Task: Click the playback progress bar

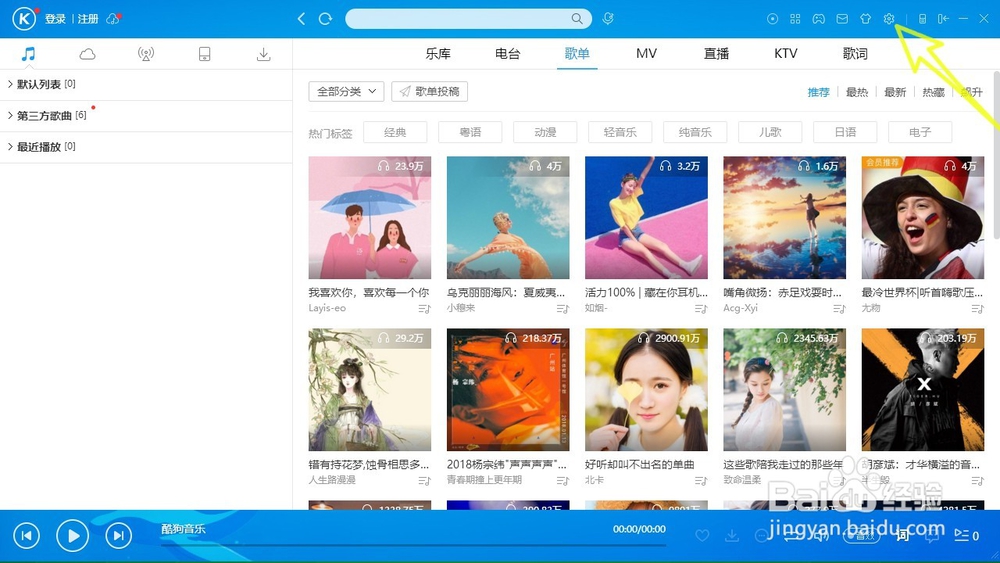Action: [413, 546]
